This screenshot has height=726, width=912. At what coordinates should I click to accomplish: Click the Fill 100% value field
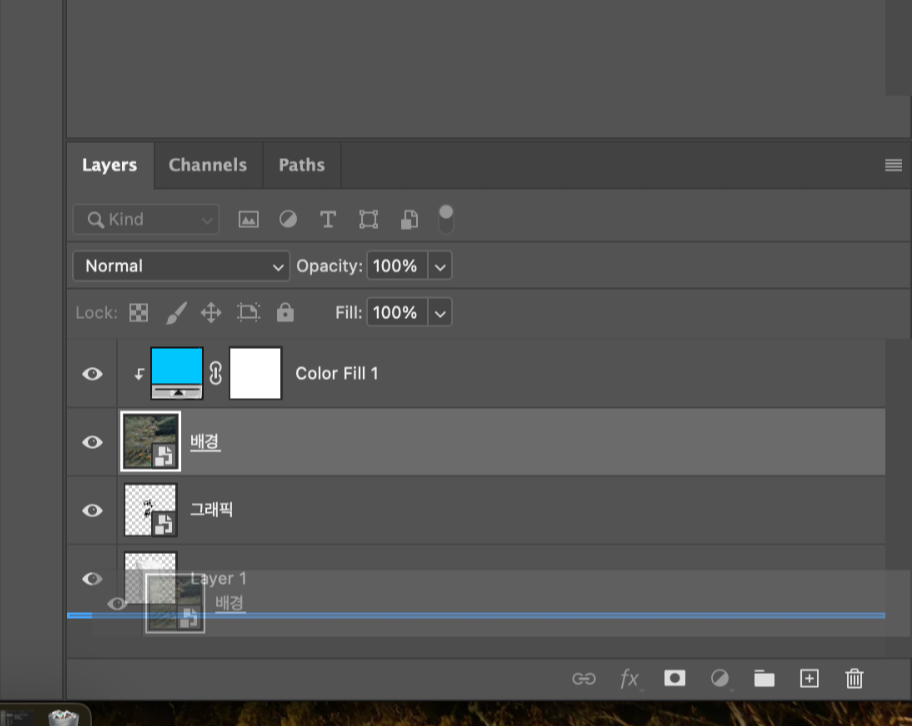pos(397,313)
